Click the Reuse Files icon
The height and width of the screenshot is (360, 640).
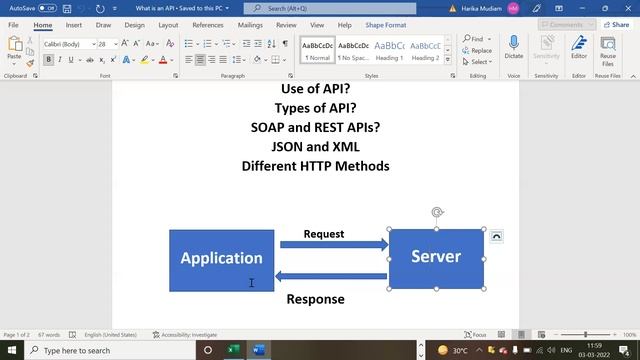pos(608,44)
